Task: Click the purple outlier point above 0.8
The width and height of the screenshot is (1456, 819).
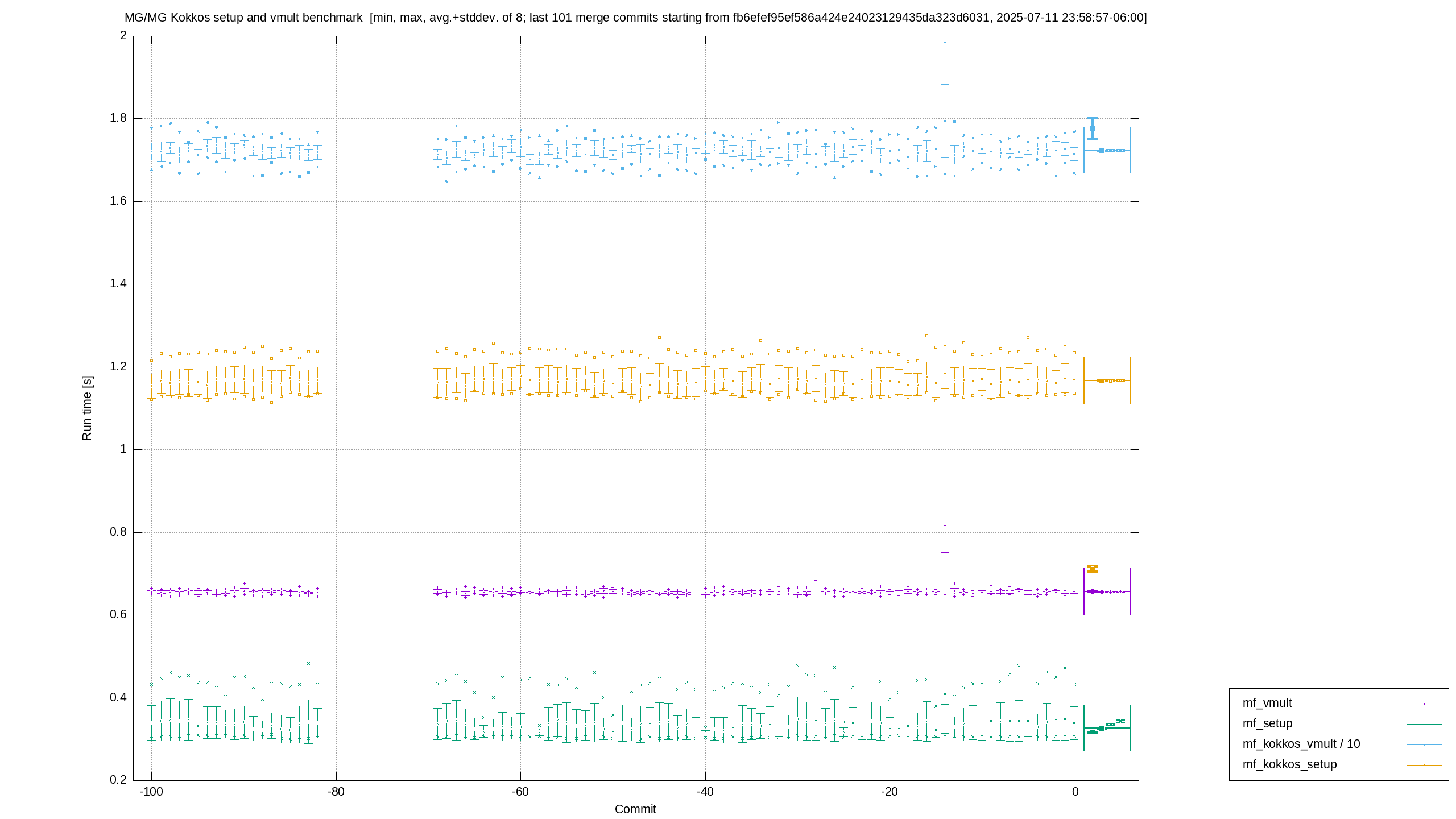Action: (x=945, y=526)
